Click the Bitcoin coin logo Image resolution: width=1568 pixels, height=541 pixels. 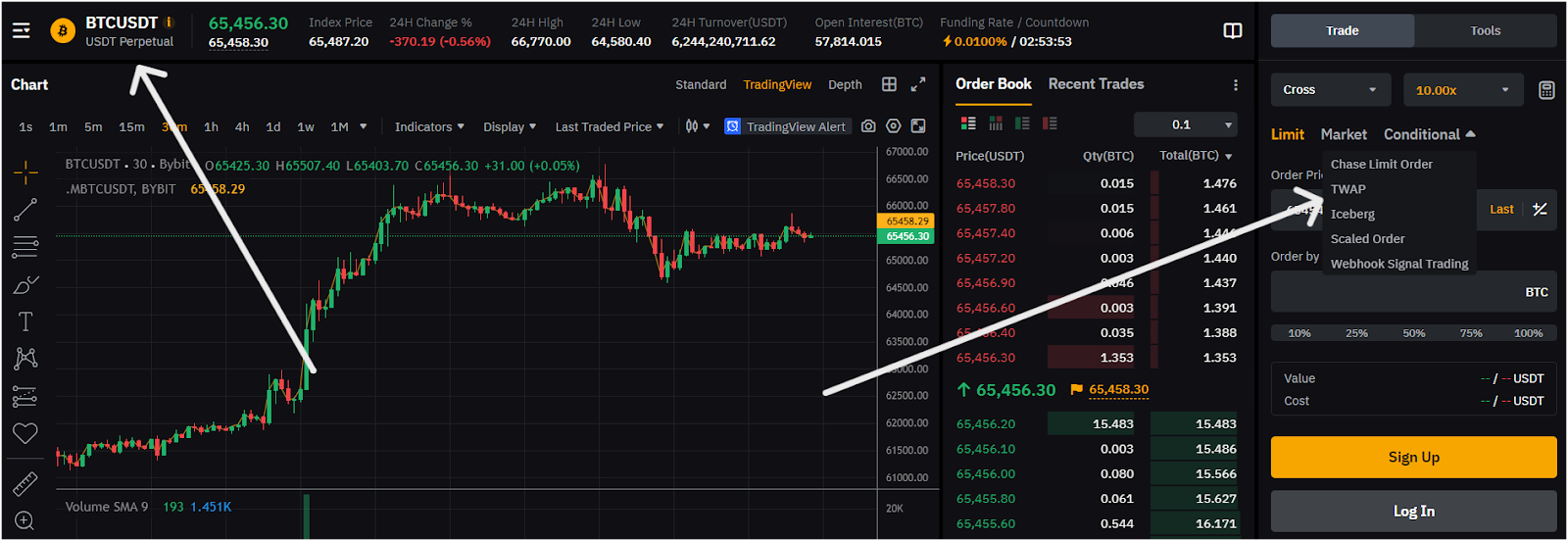[63, 31]
